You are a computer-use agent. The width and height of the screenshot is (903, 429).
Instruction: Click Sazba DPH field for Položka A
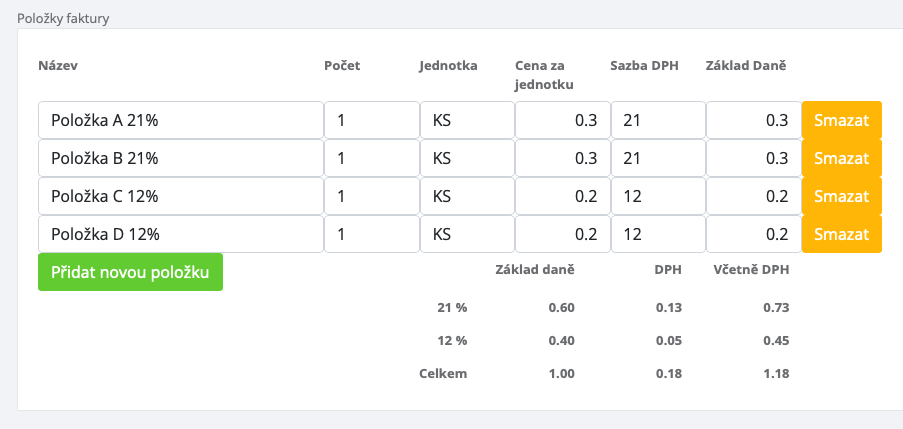pos(658,120)
